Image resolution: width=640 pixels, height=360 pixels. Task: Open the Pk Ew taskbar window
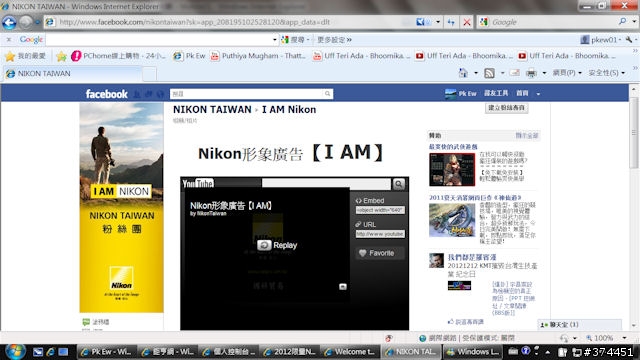pos(106,351)
